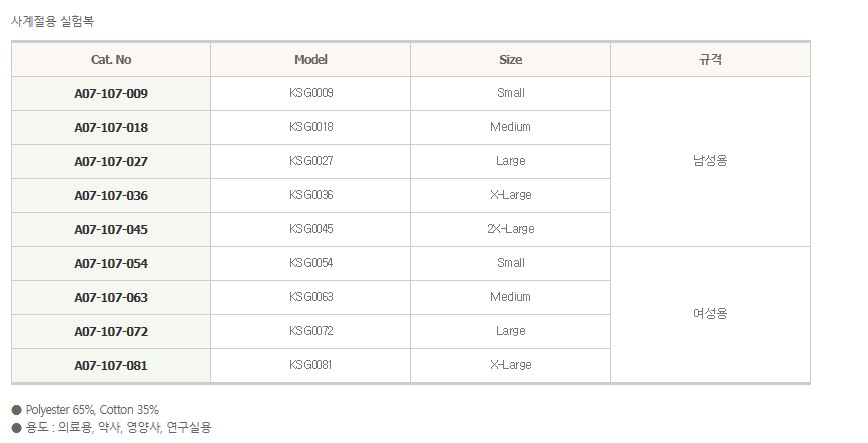Click catalog number A07-107-063
The height and width of the screenshot is (443, 868).
[x=111, y=298]
